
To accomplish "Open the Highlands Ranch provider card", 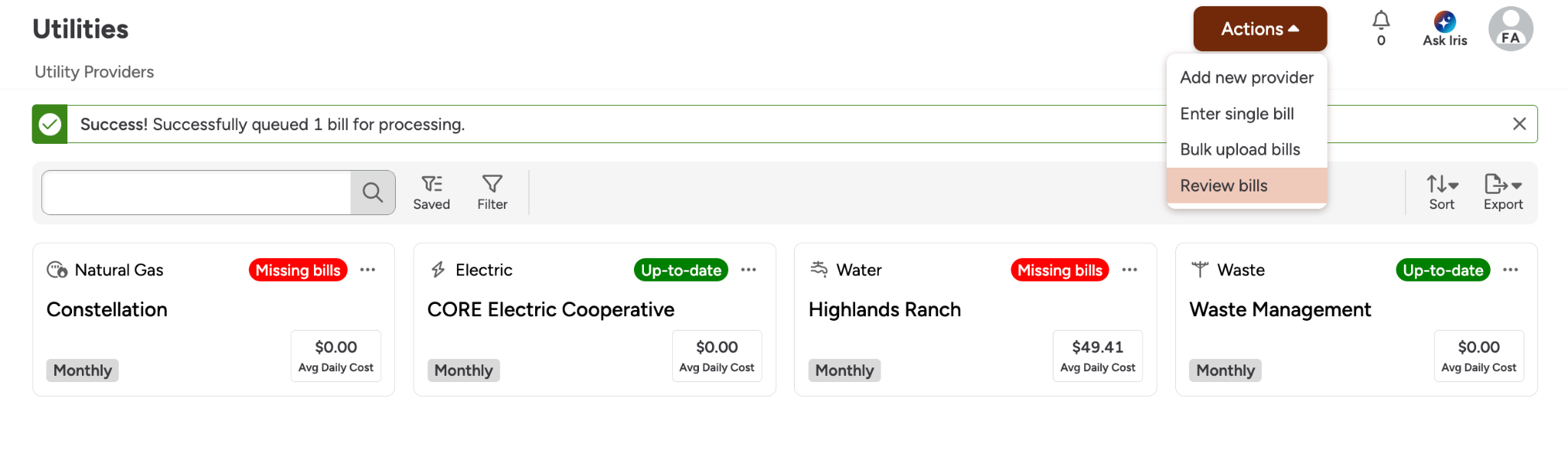I will [x=884, y=309].
